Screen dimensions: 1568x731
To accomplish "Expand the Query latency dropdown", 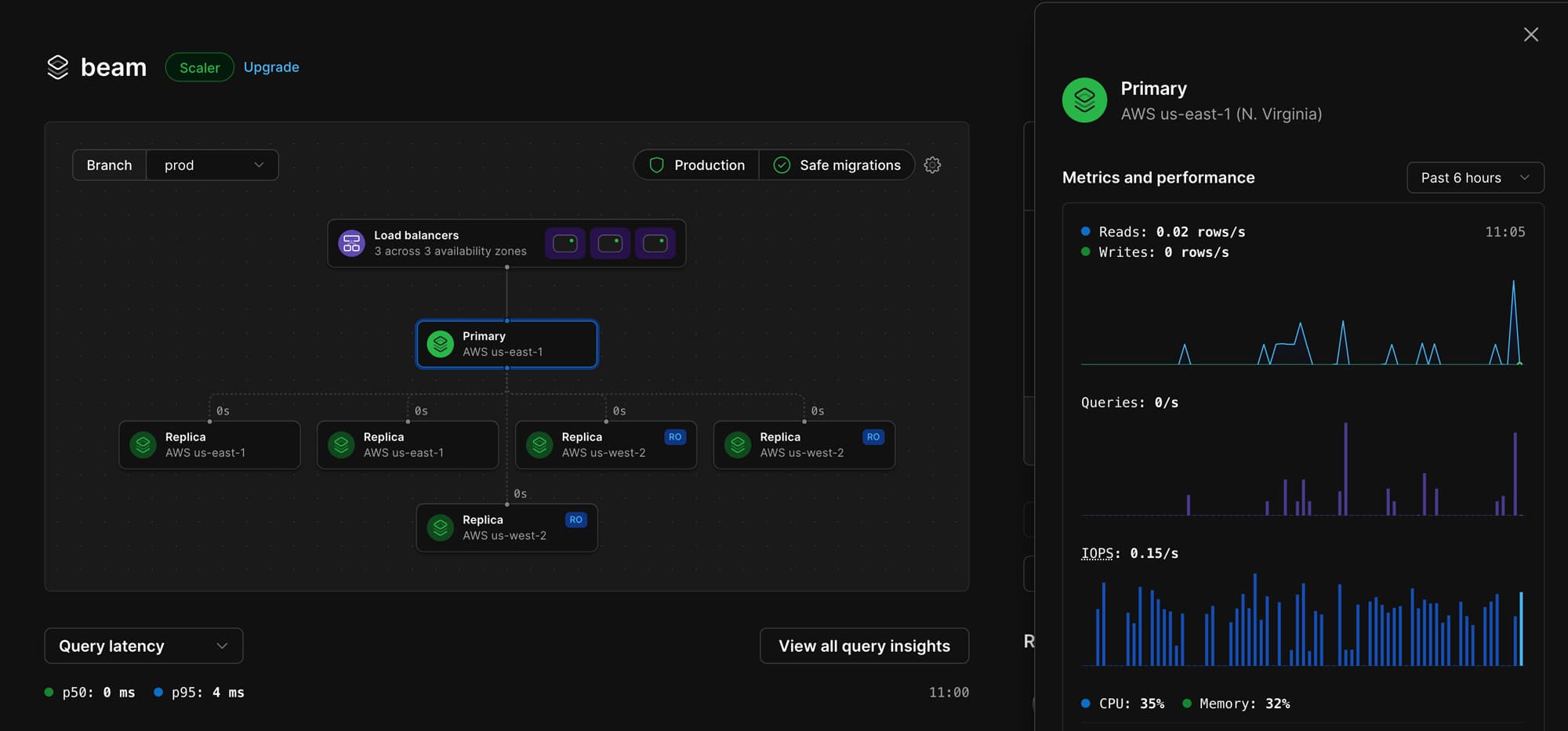I will point(143,646).
